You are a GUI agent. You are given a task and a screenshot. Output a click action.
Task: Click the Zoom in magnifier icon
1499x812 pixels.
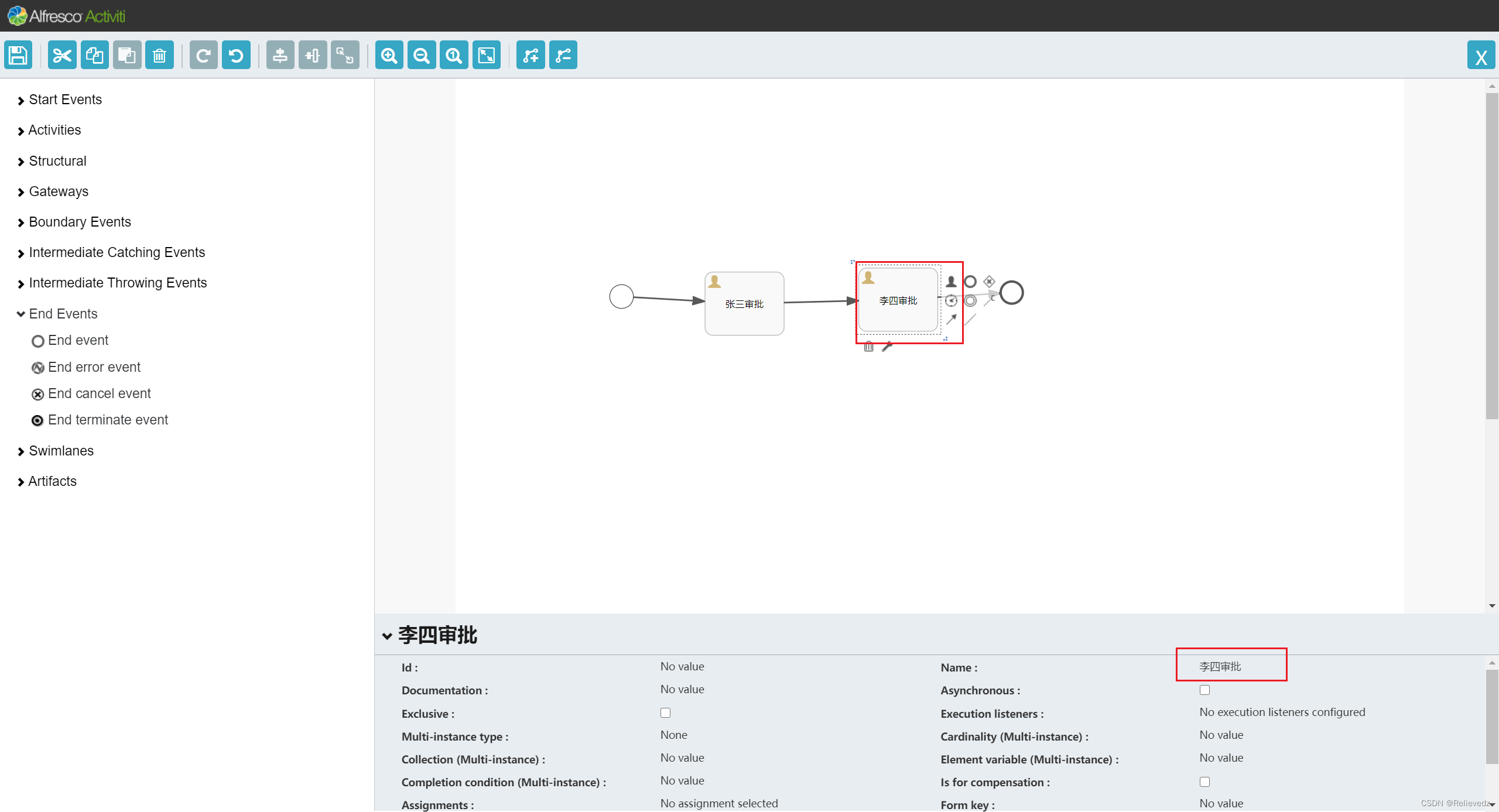point(389,56)
